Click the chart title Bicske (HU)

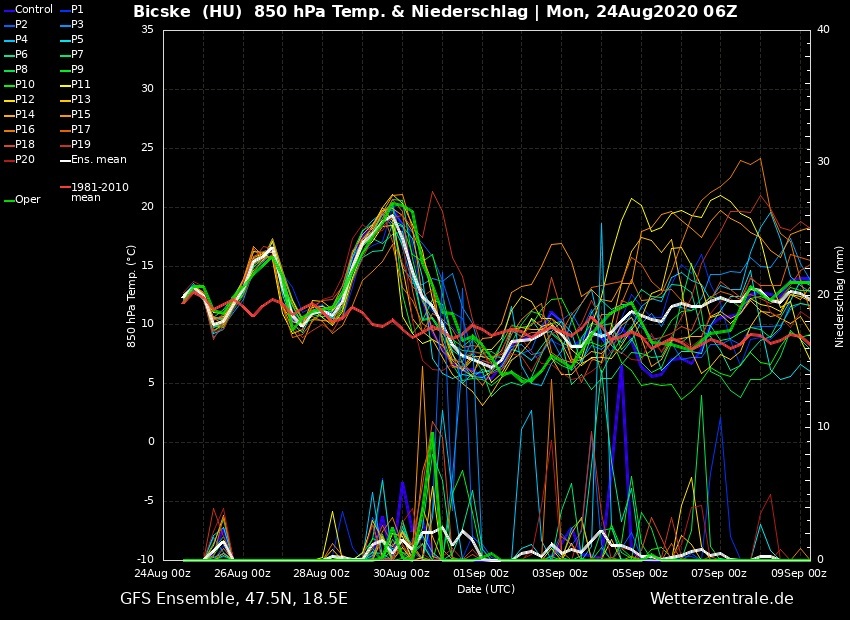coord(189,12)
